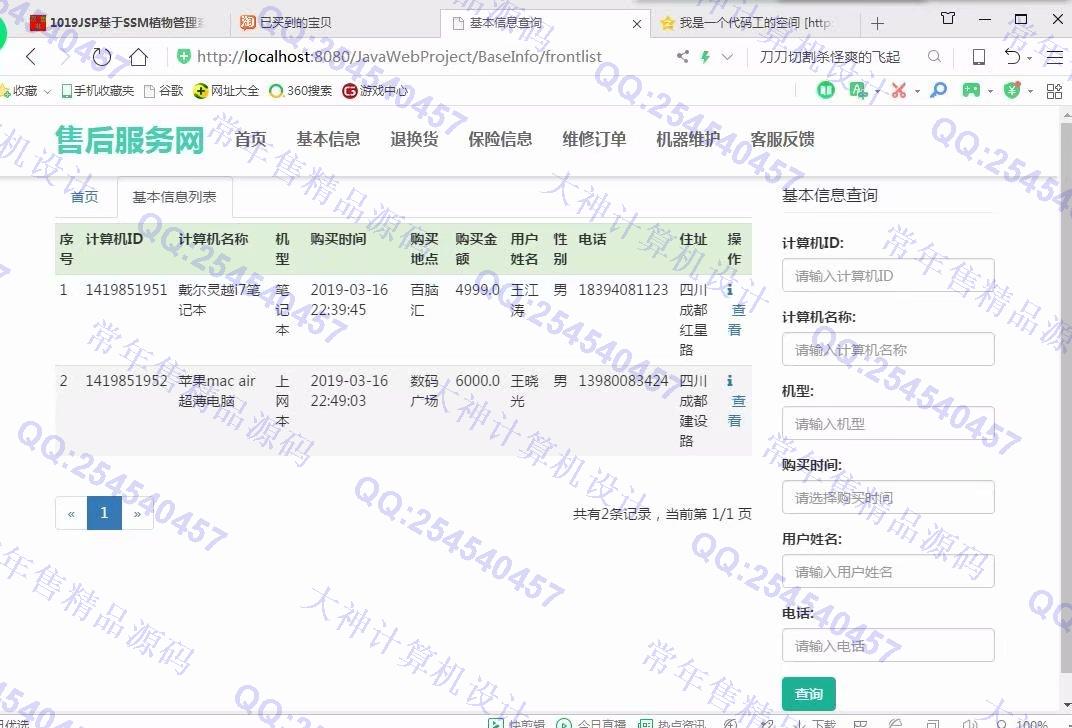Focus the 计算机ID input field

(888, 275)
